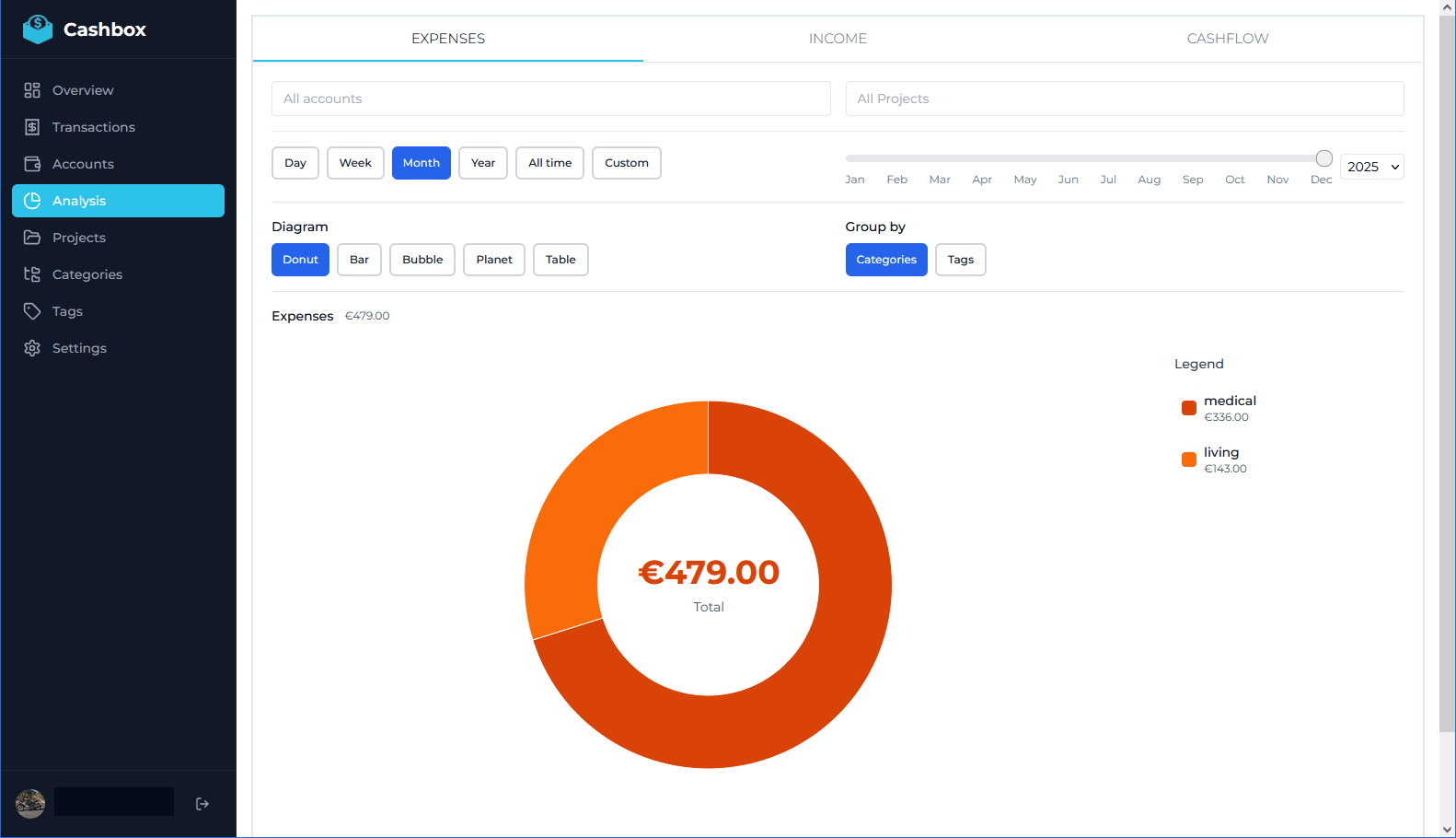
Task: Click the Projects folder icon
Action: point(32,238)
